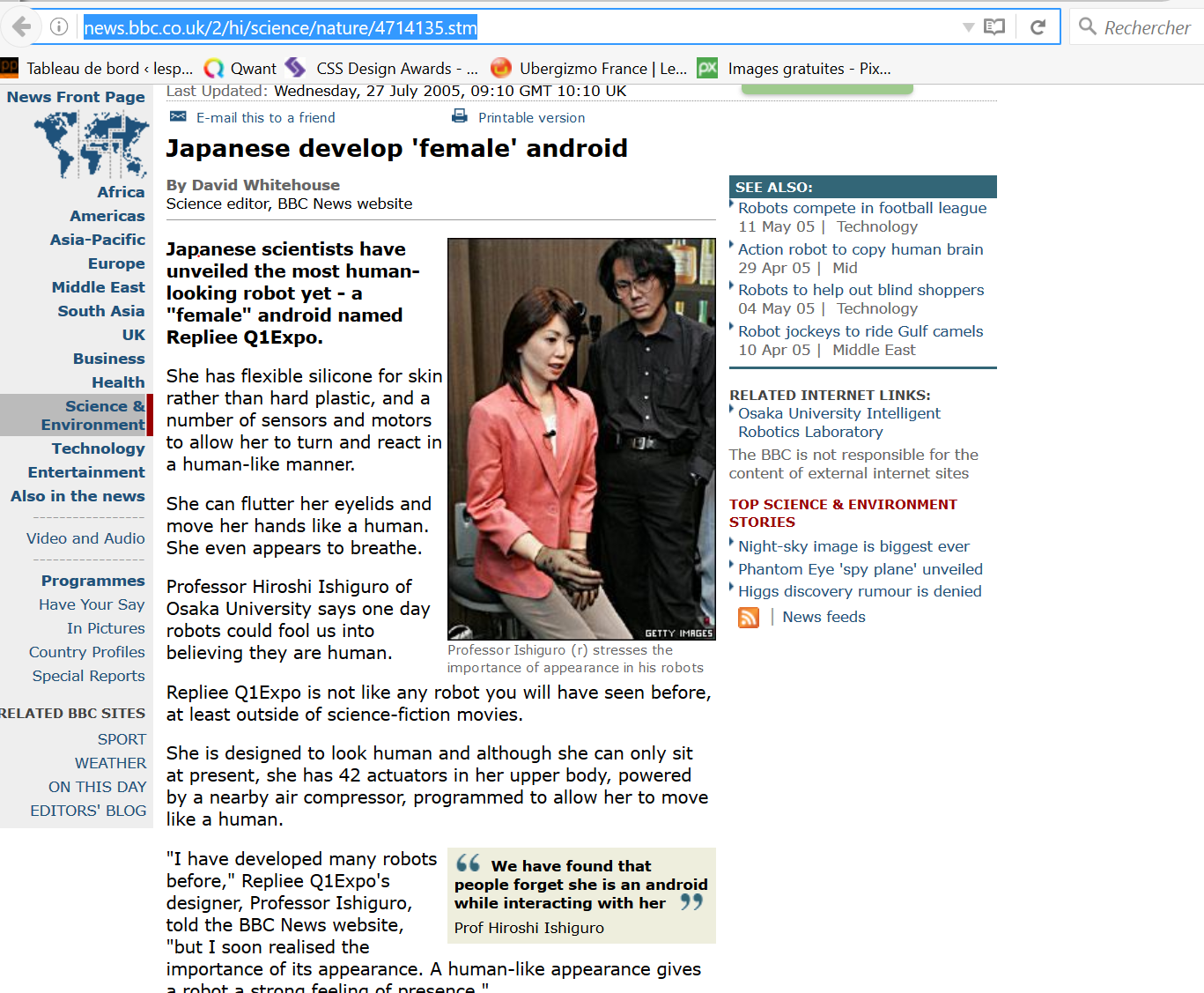This screenshot has height=993, width=1204.
Task: Open the Middle East section
Action: (x=99, y=287)
